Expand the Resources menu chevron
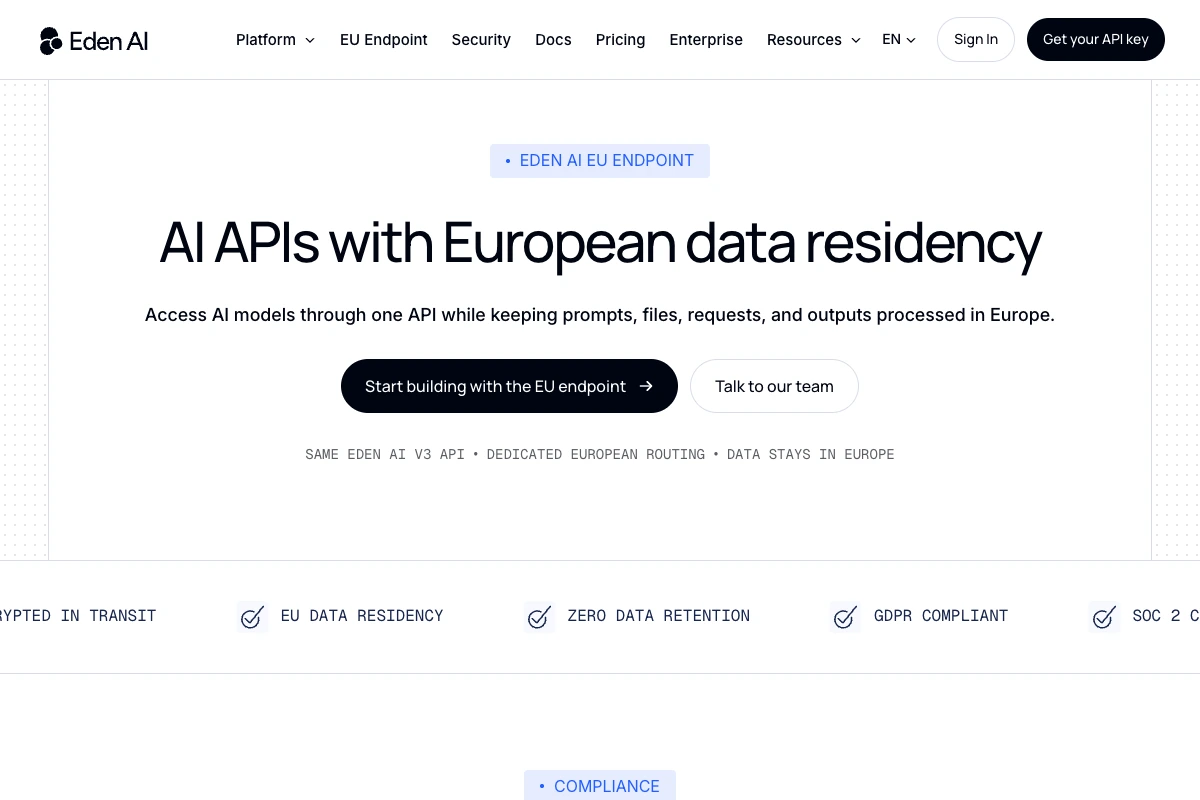 [856, 40]
